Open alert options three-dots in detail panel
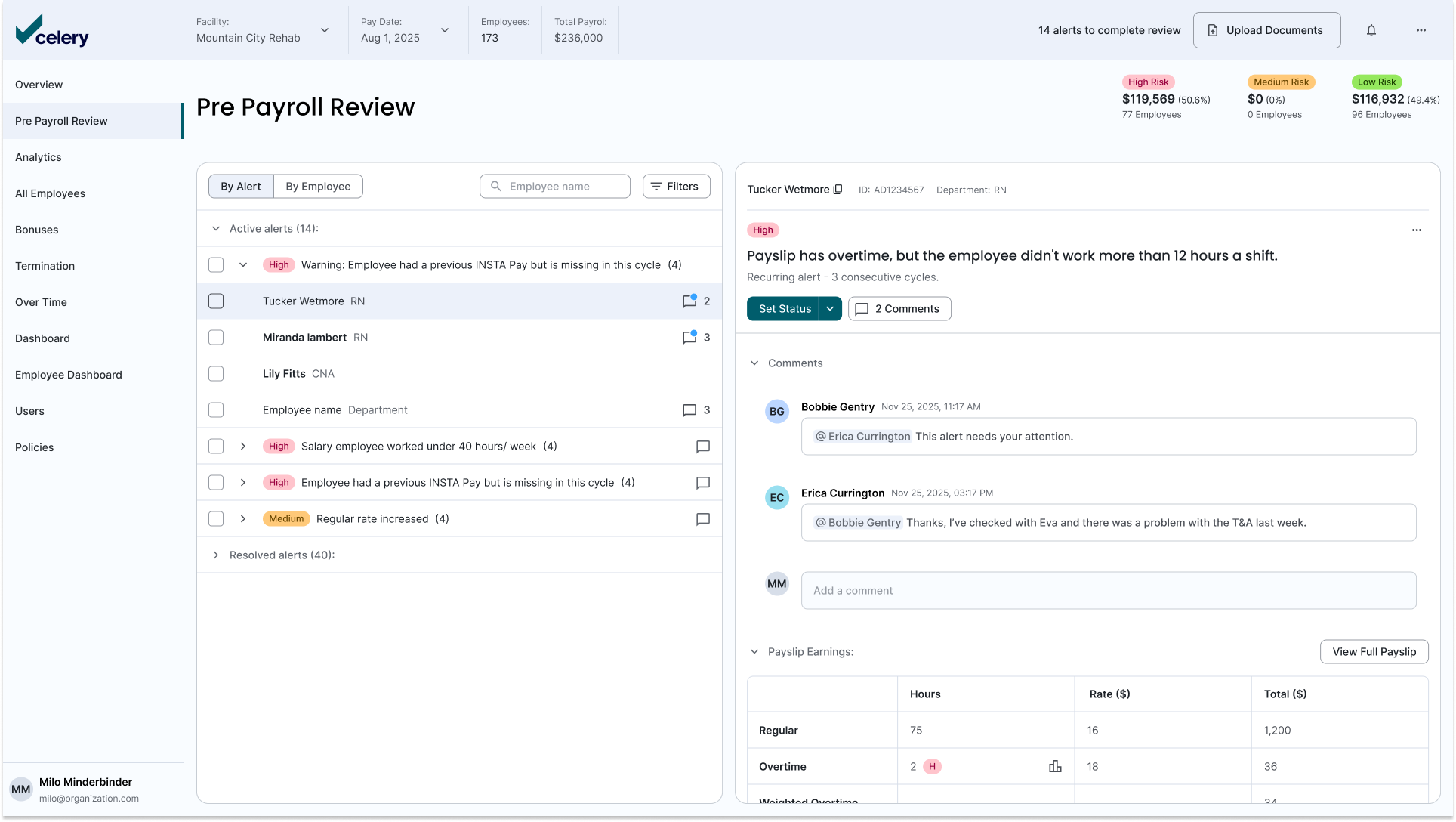Viewport: 1456px width, 822px height. [x=1416, y=230]
